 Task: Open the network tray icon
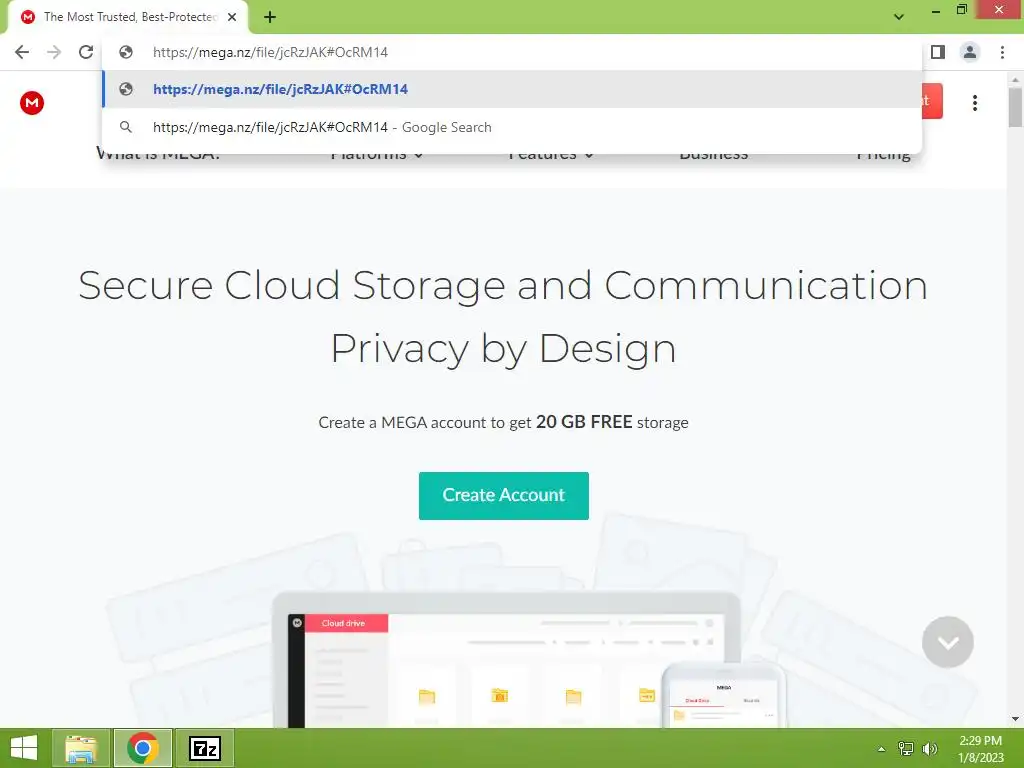click(906, 748)
